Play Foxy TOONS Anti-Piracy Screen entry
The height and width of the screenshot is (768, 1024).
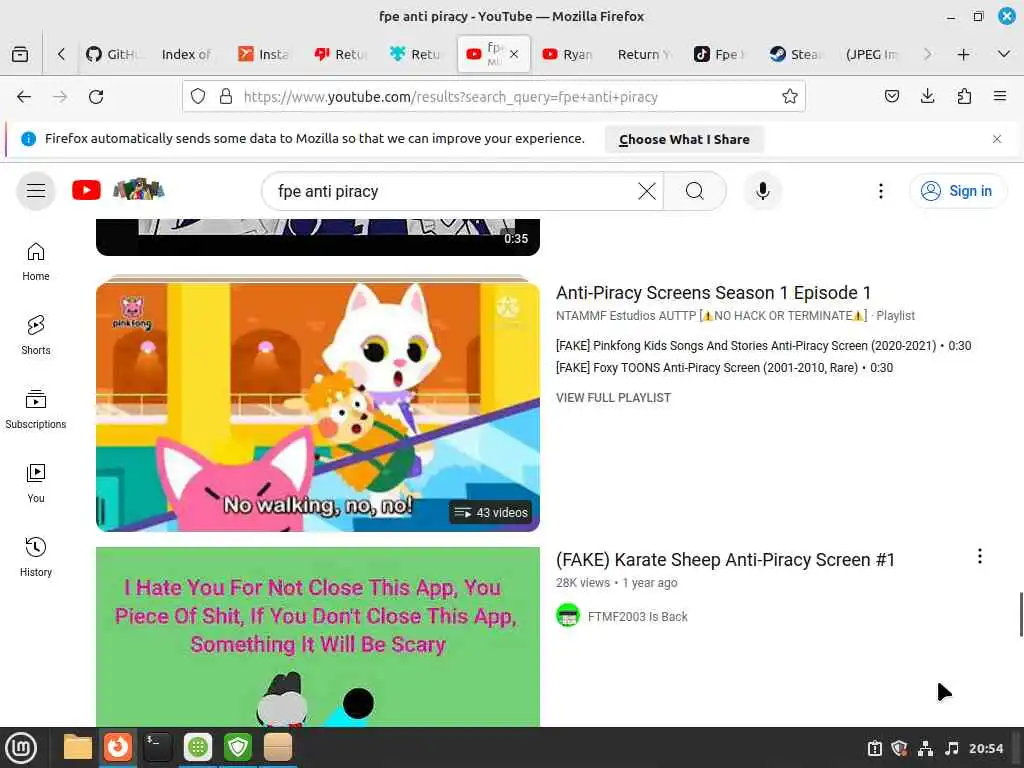(724, 368)
